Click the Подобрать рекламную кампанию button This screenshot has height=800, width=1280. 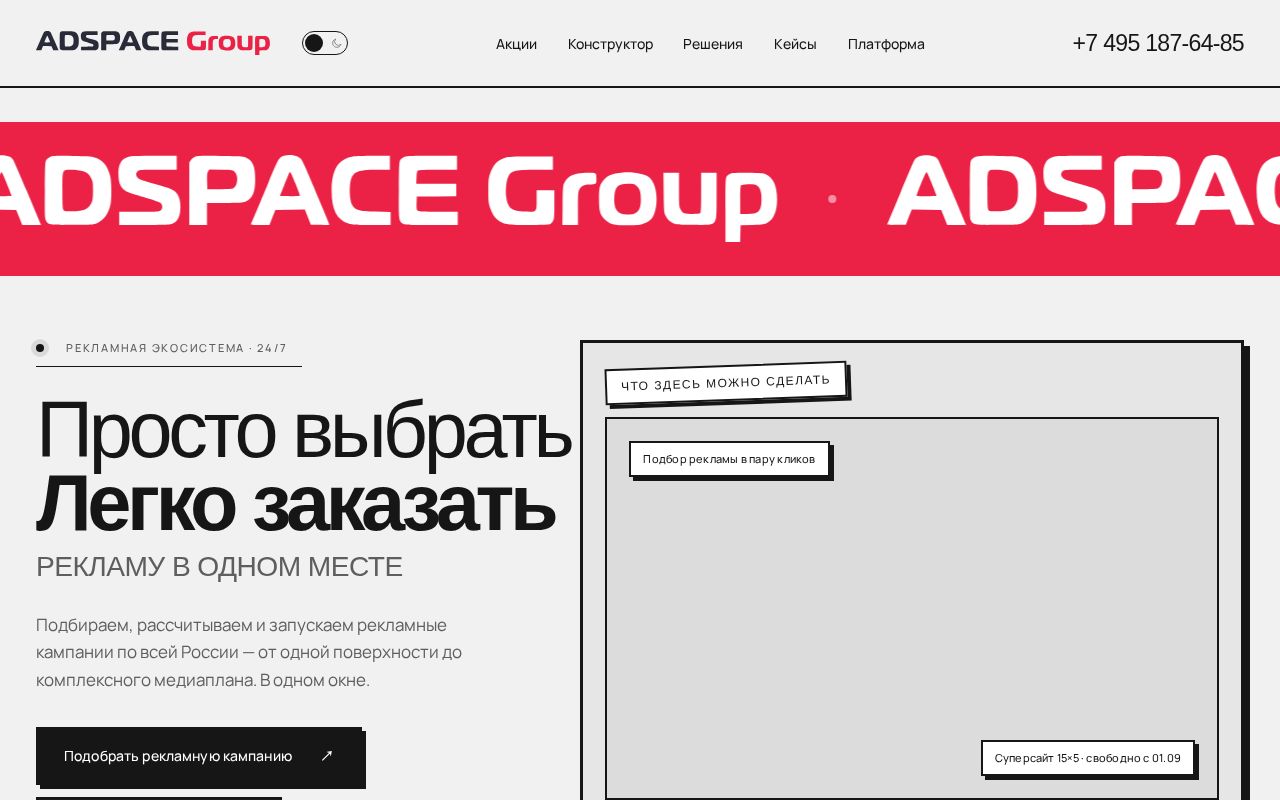click(x=199, y=756)
